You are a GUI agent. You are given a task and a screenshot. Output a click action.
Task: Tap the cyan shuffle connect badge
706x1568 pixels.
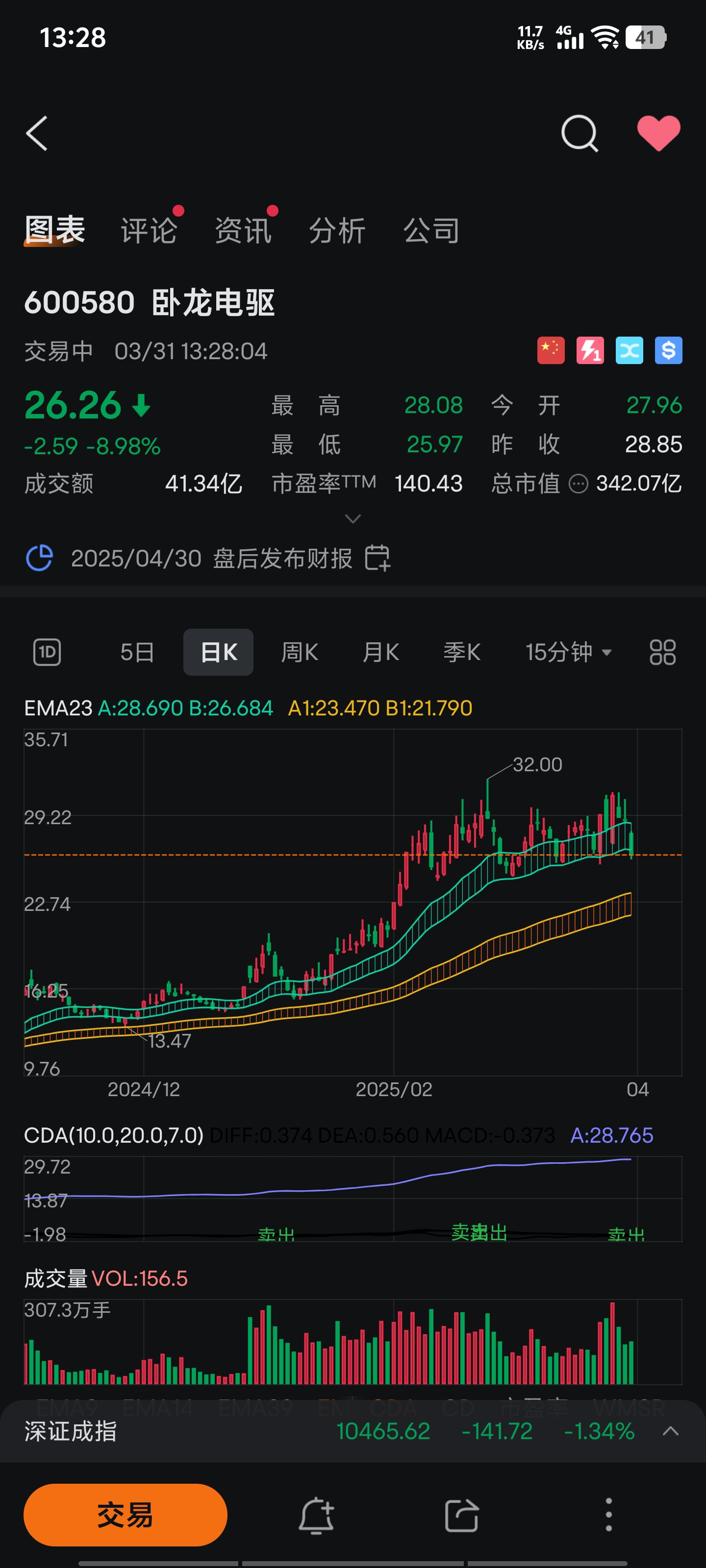point(629,351)
